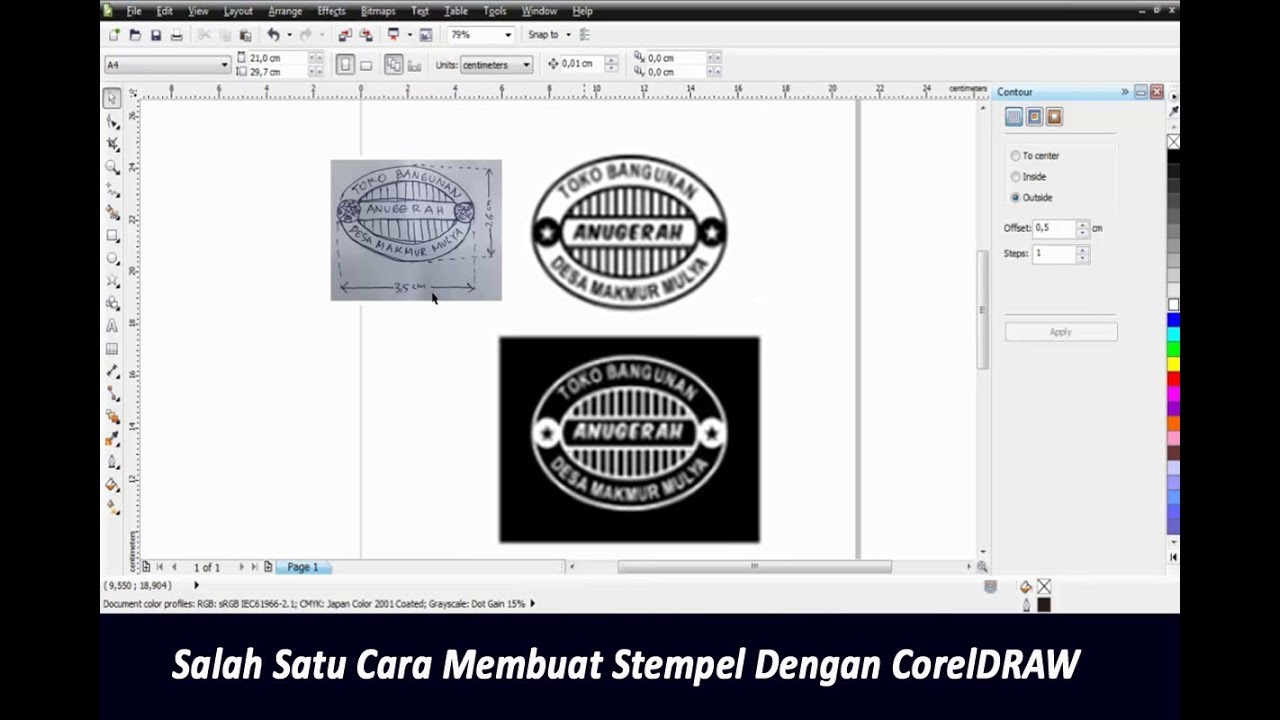Toggle All Pages layout button
The width and height of the screenshot is (1280, 720).
point(394,65)
